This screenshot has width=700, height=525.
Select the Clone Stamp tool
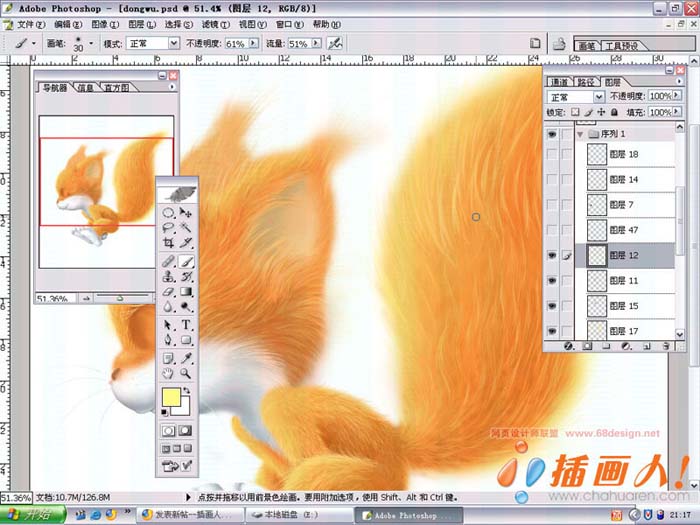point(168,277)
